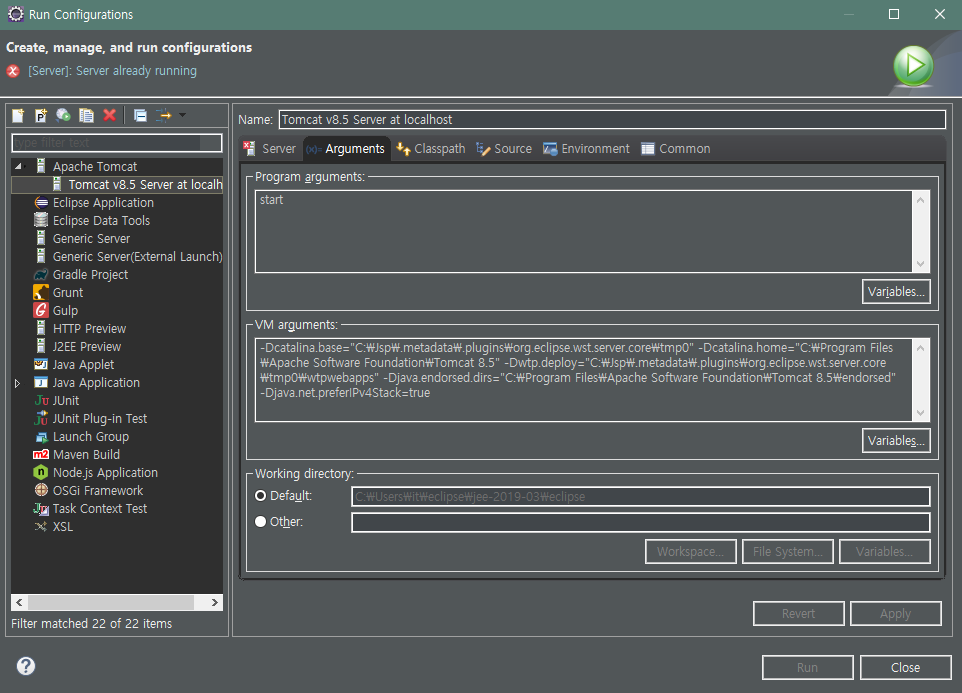The width and height of the screenshot is (962, 693).
Task: Click Filter matched 22 of 22 items text
Action: (x=91, y=623)
